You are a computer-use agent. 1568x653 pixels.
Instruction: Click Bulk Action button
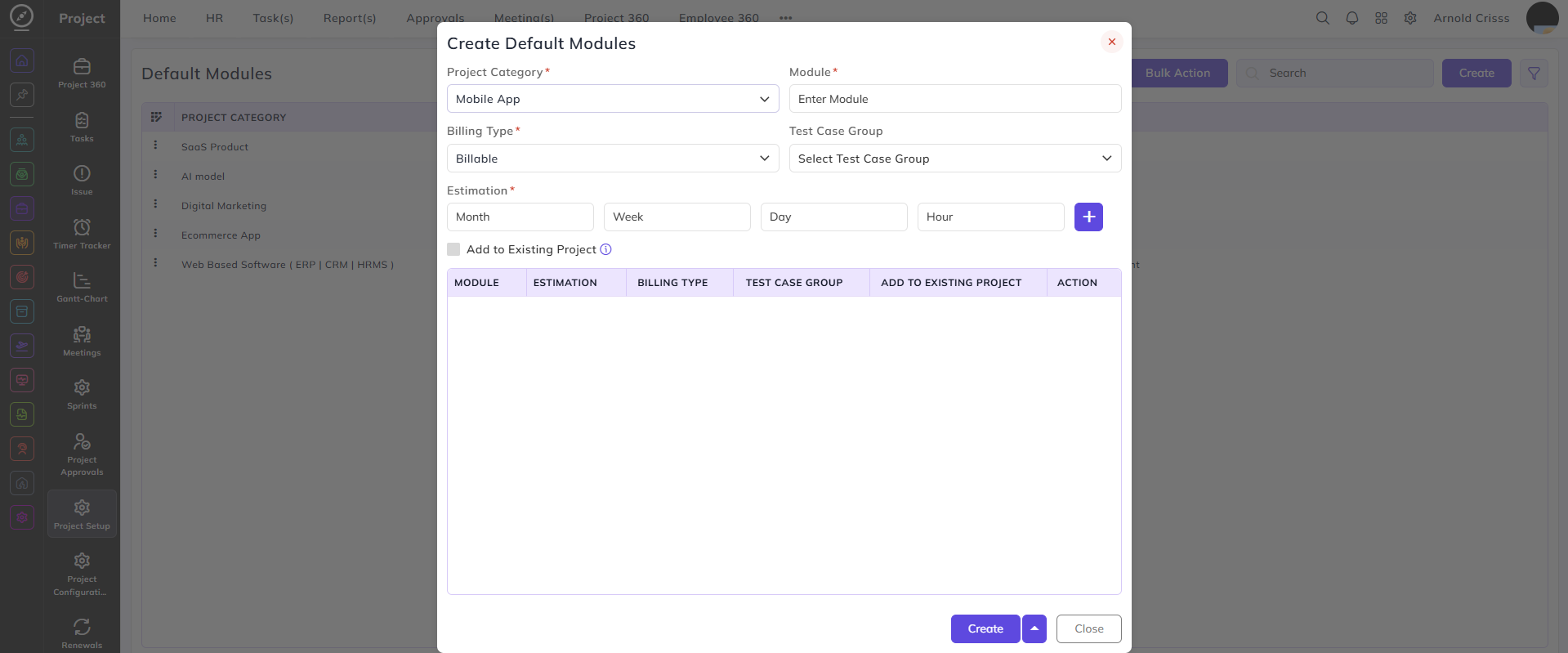click(1177, 73)
